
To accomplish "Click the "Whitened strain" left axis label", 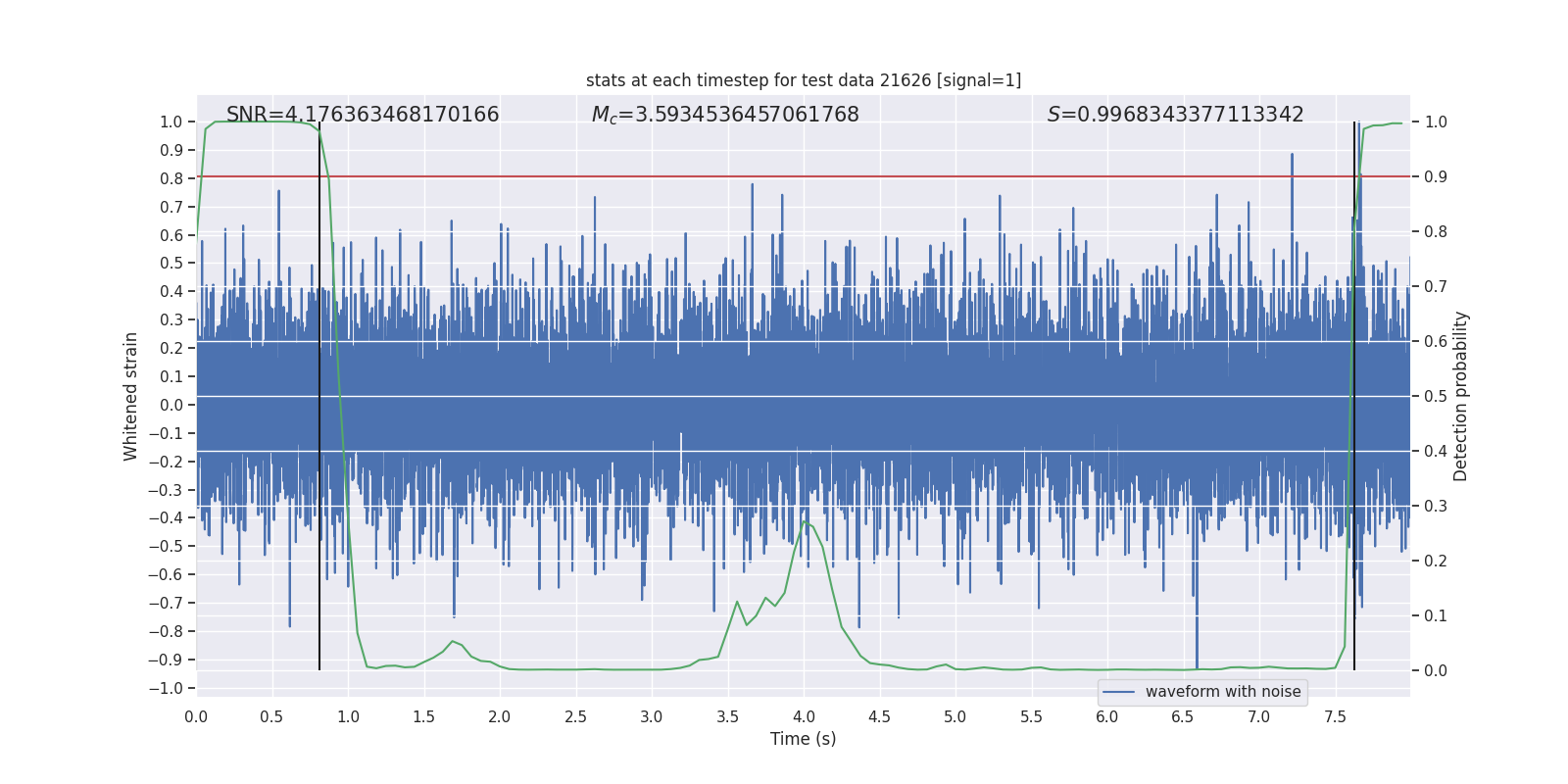I will tap(130, 396).
